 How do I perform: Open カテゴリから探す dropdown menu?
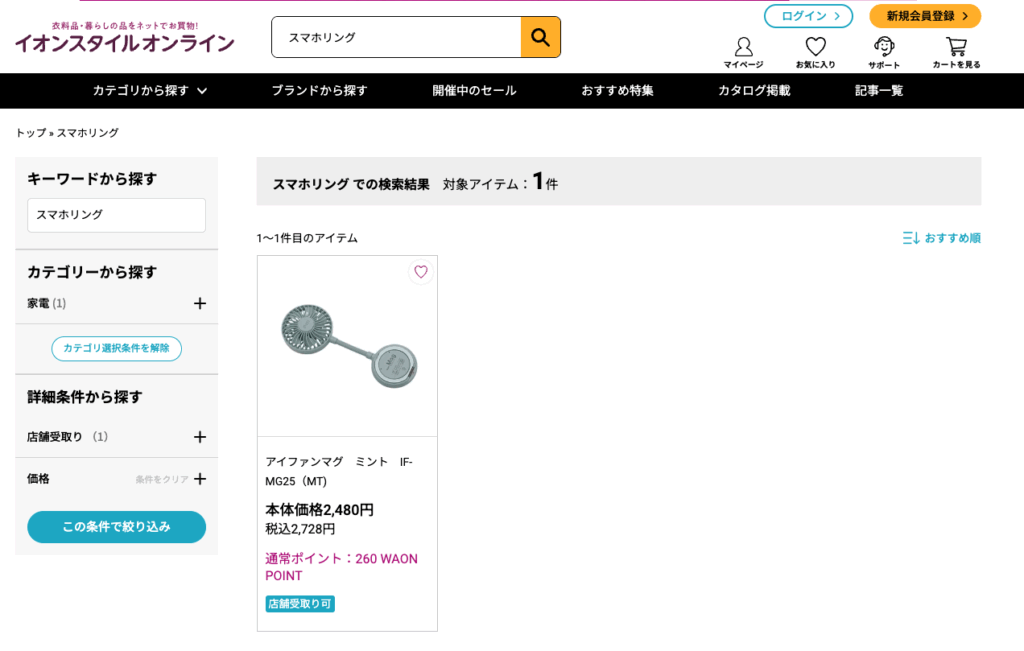(150, 91)
